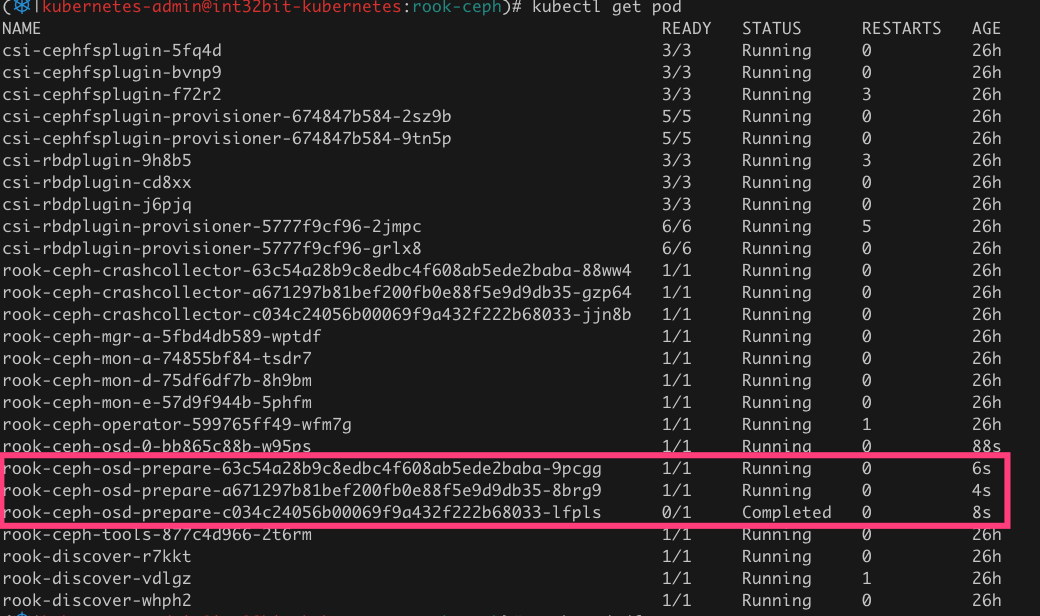The image size is (1040, 616).
Task: Click the 6s age of osd-prepare 9pcgg pod
Action: (x=981, y=469)
